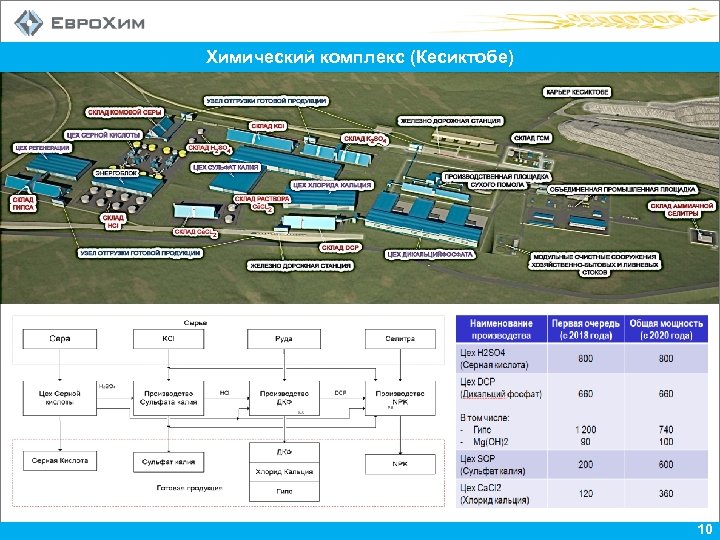
Task: Select the КАРЬЕР КЕСИКТОБЕ quarry label
Action: click(578, 92)
